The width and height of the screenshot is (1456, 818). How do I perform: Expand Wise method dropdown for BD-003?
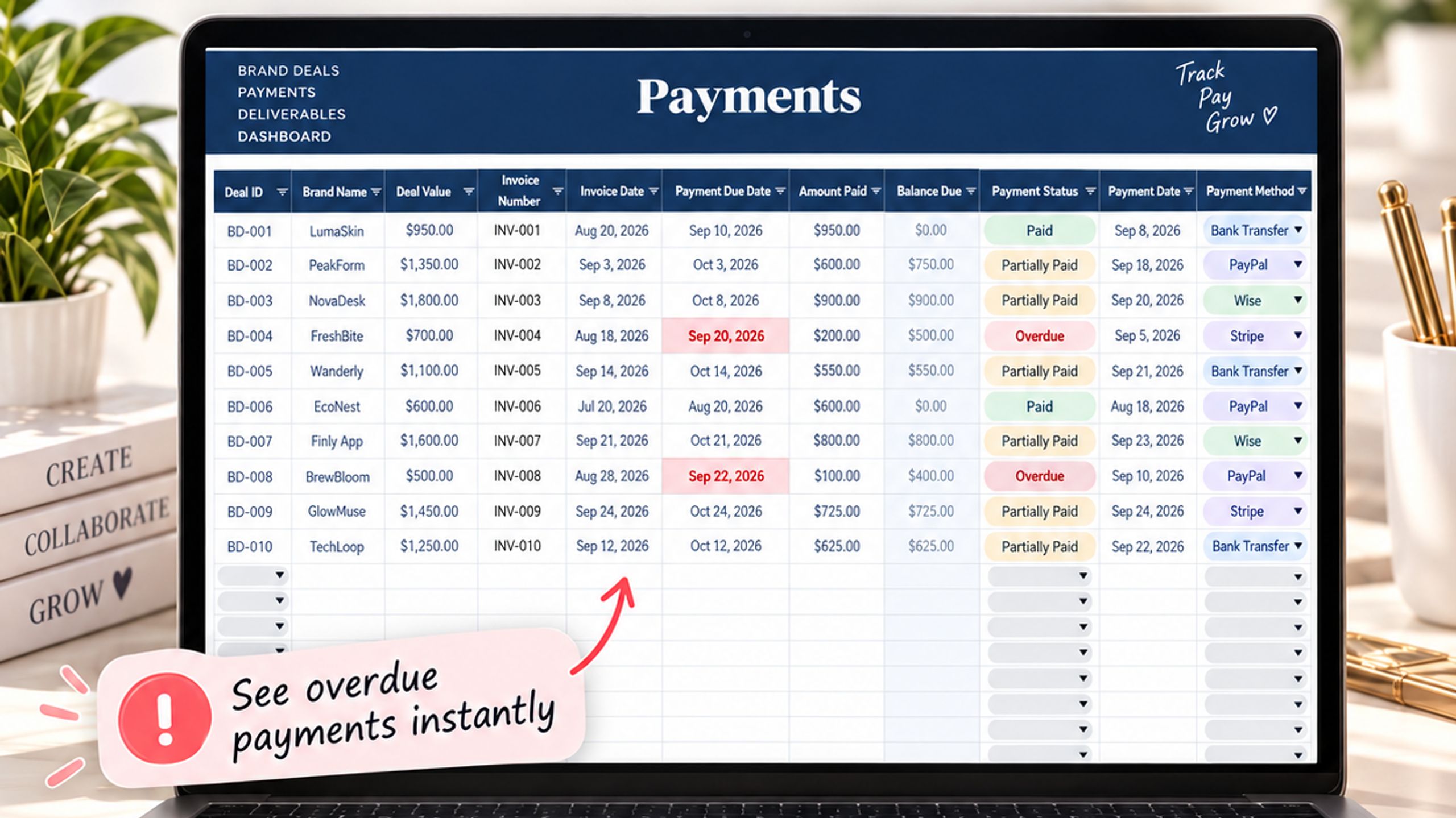[1298, 300]
